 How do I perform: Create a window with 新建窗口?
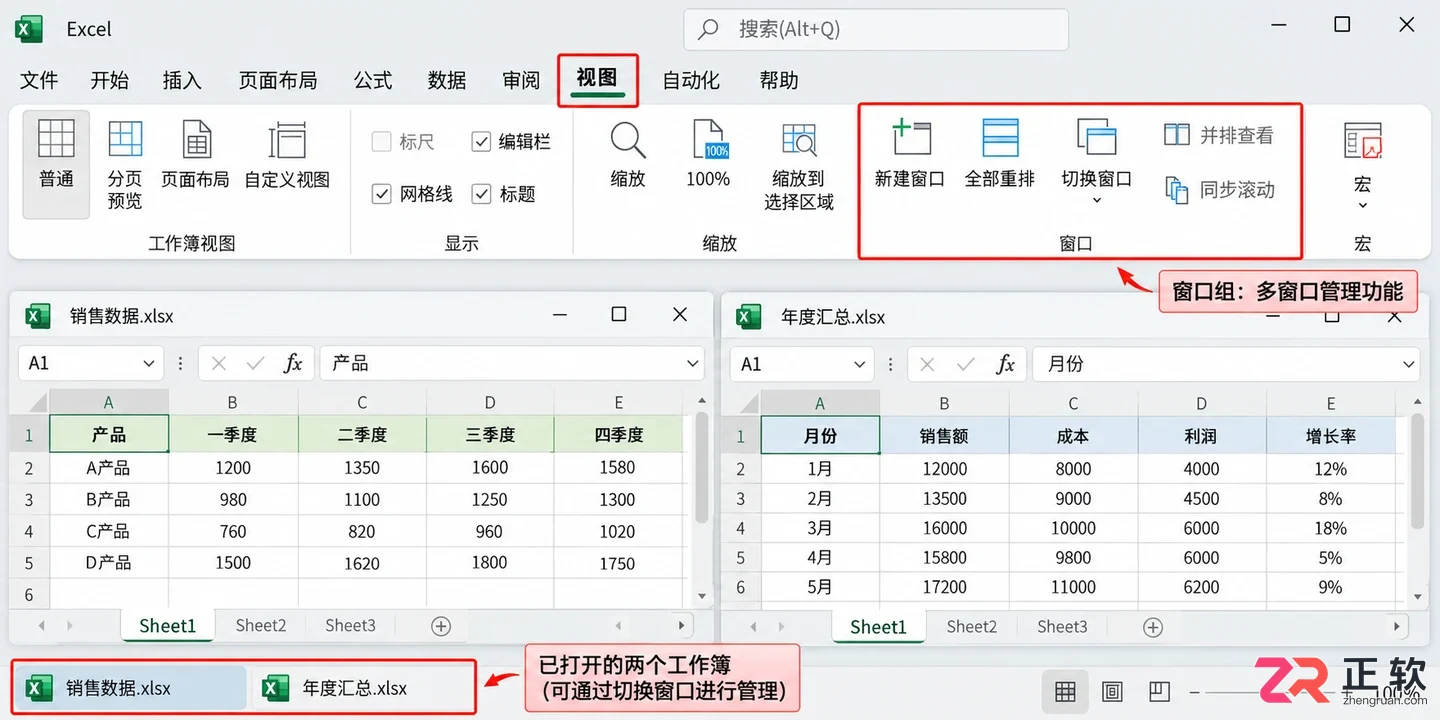(910, 155)
